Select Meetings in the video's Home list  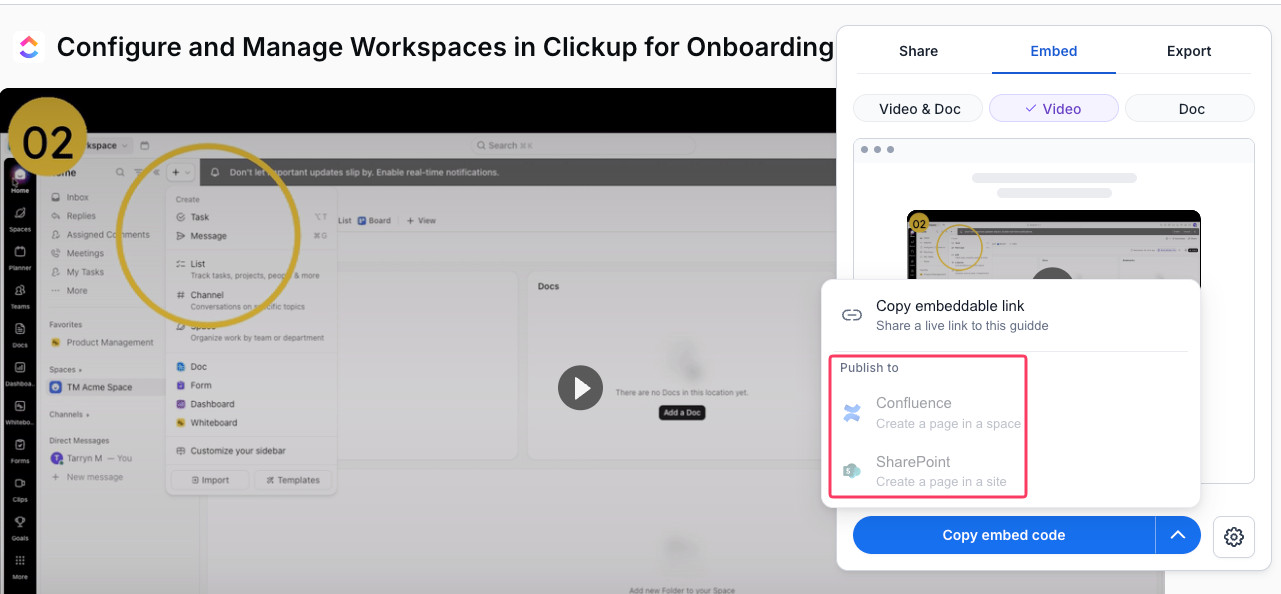pyautogui.click(x=85, y=253)
